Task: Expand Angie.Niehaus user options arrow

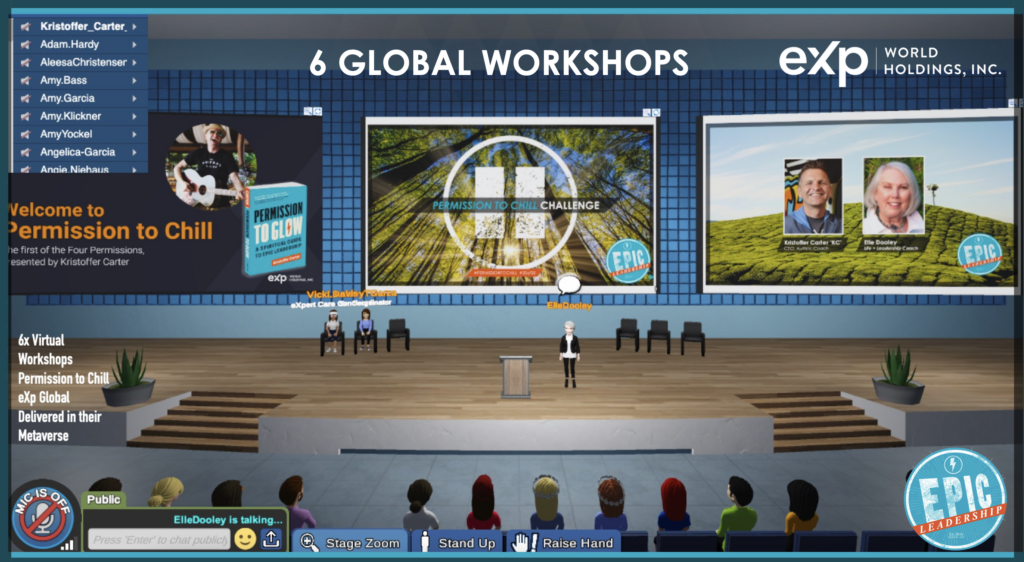Action: tap(134, 169)
